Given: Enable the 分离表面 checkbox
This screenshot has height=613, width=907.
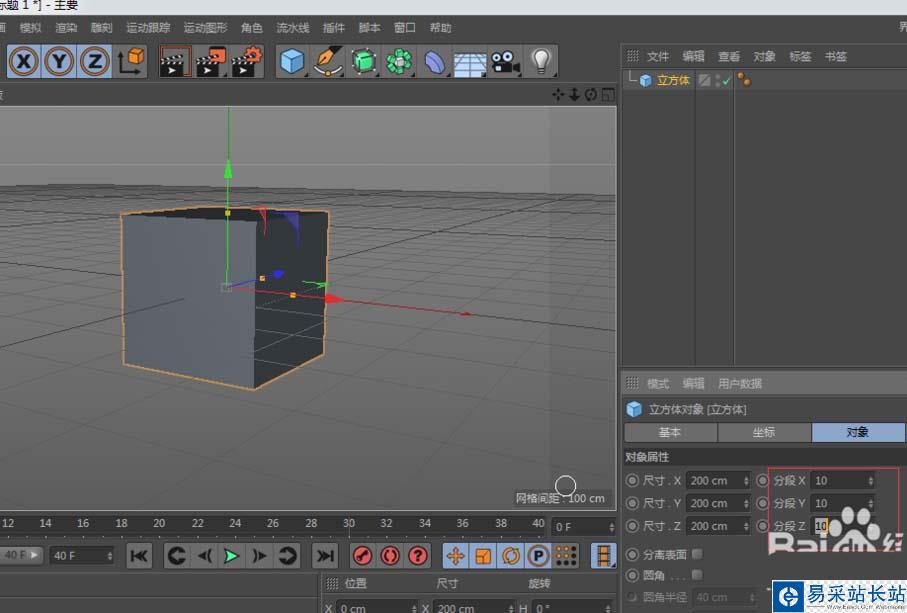Looking at the screenshot, I should 697,553.
